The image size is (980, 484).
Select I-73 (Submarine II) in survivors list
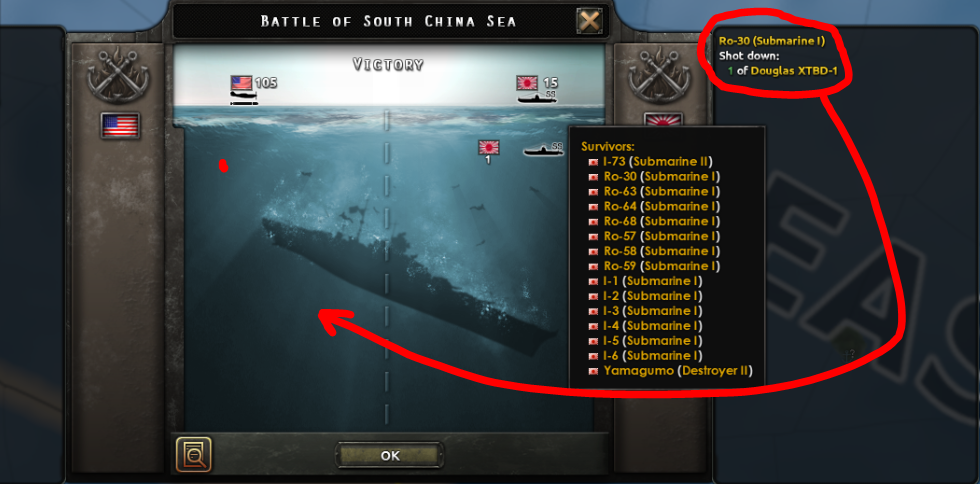(651, 161)
